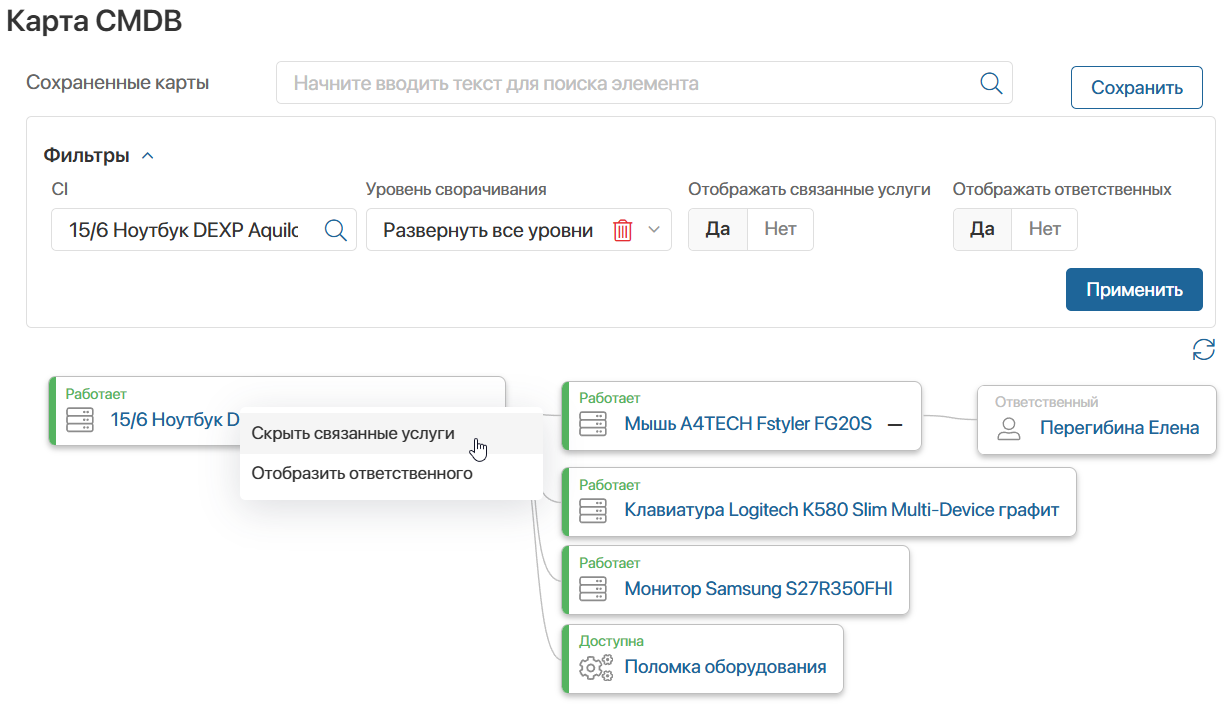Click the server icon of the 15/6 Ноутбук node
The height and width of the screenshot is (708, 1226).
point(80,420)
